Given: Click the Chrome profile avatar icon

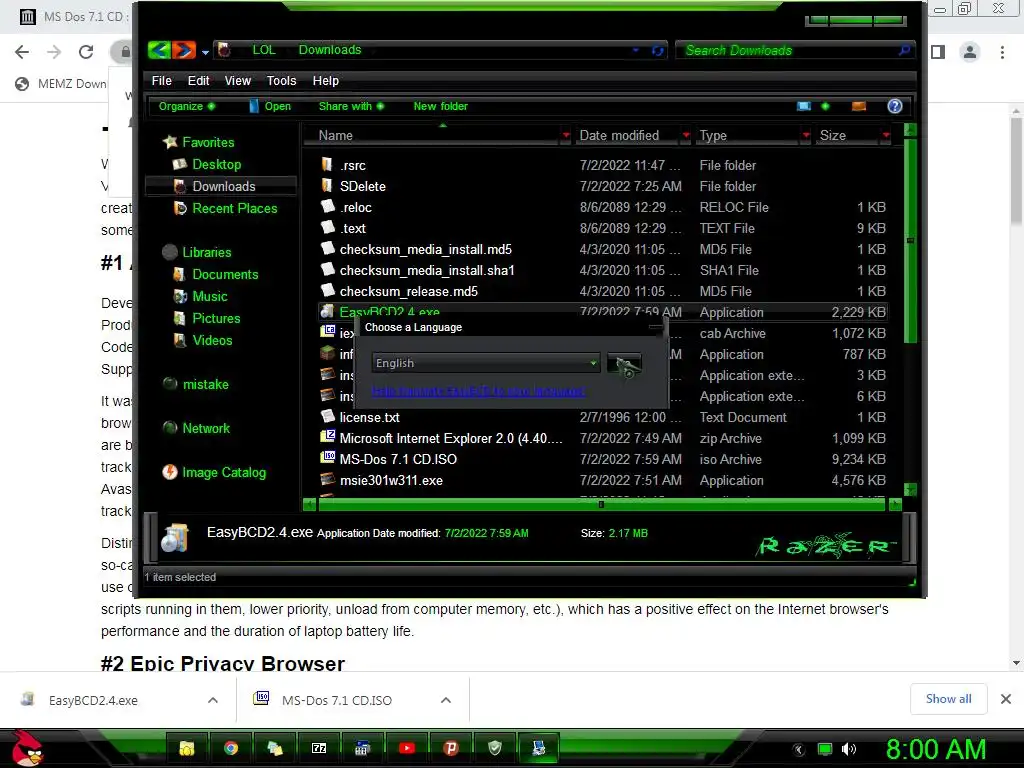Looking at the screenshot, I should [970, 52].
